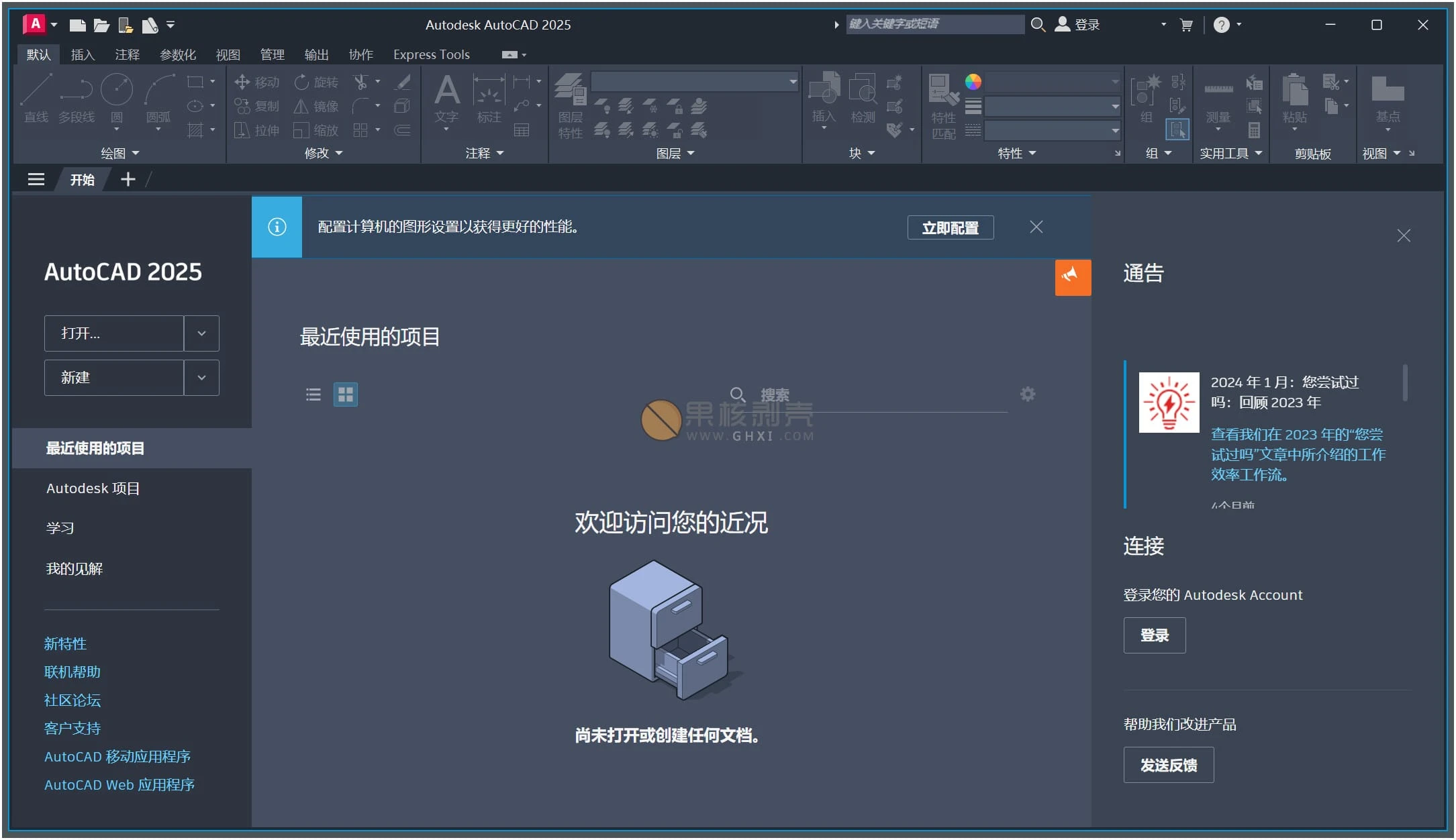The width and height of the screenshot is (1456, 840).
Task: Click the search magnifier icon in title bar
Action: (x=1038, y=25)
